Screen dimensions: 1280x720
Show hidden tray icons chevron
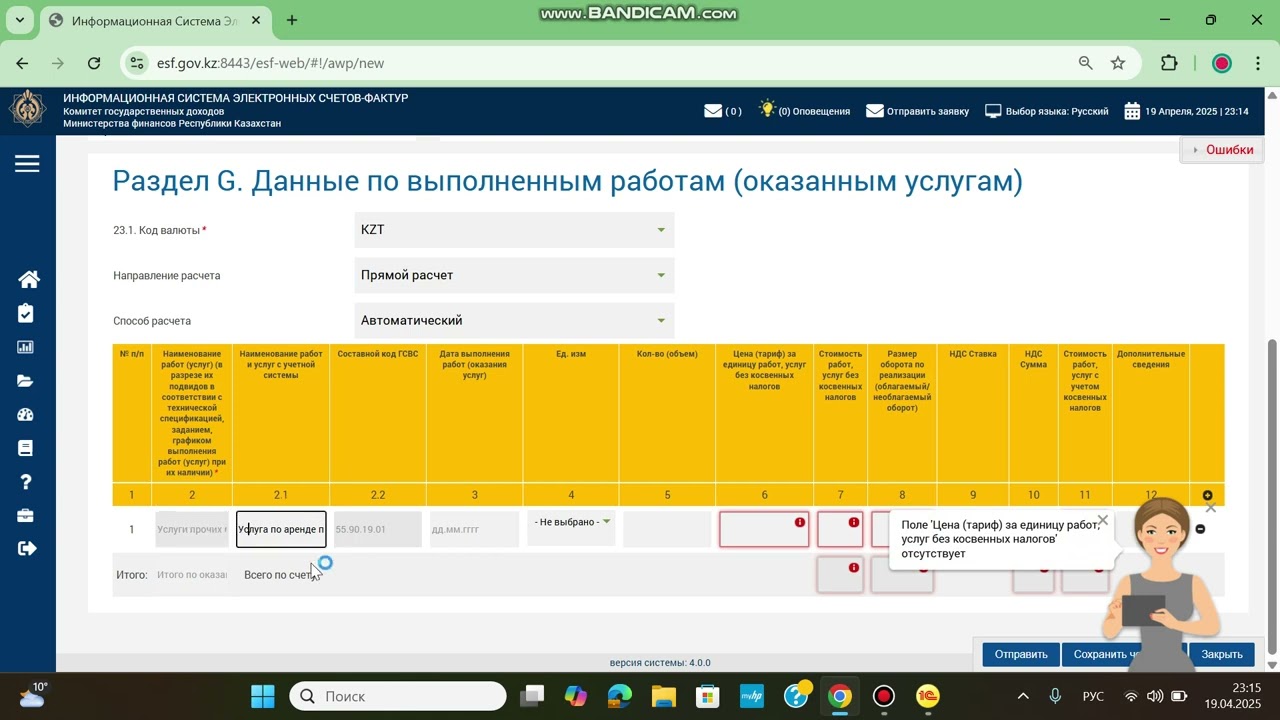(1023, 696)
